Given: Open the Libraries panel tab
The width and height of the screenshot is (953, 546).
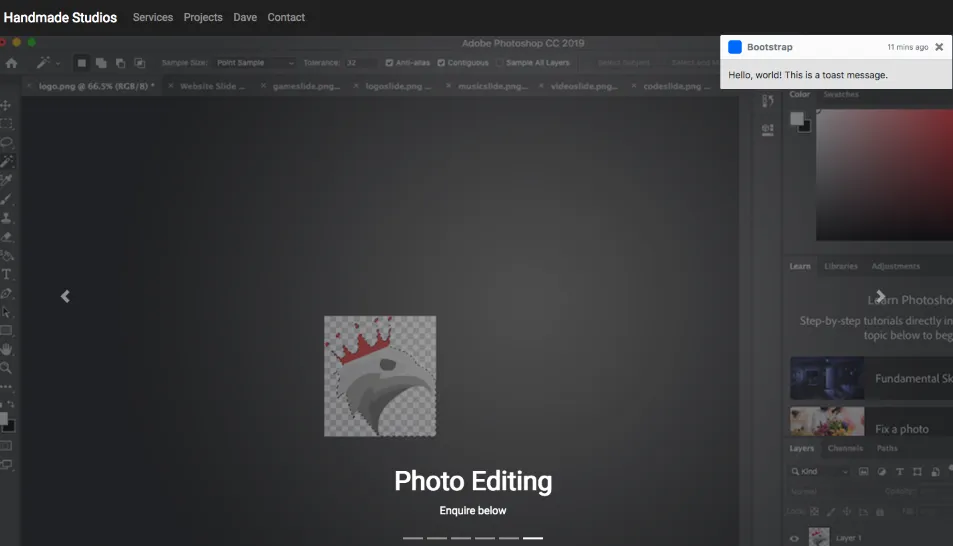Looking at the screenshot, I should (841, 266).
